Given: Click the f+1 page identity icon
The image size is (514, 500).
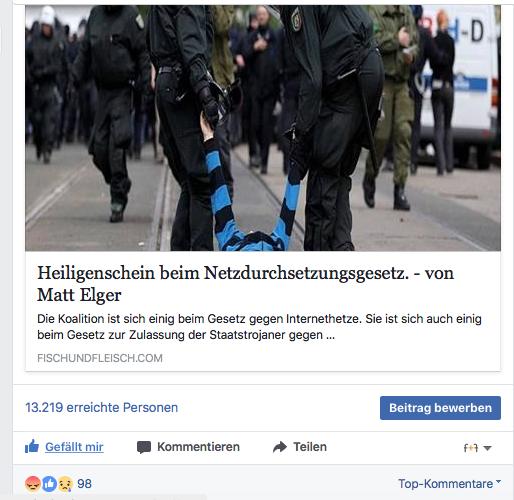Looking at the screenshot, I should (x=471, y=448).
